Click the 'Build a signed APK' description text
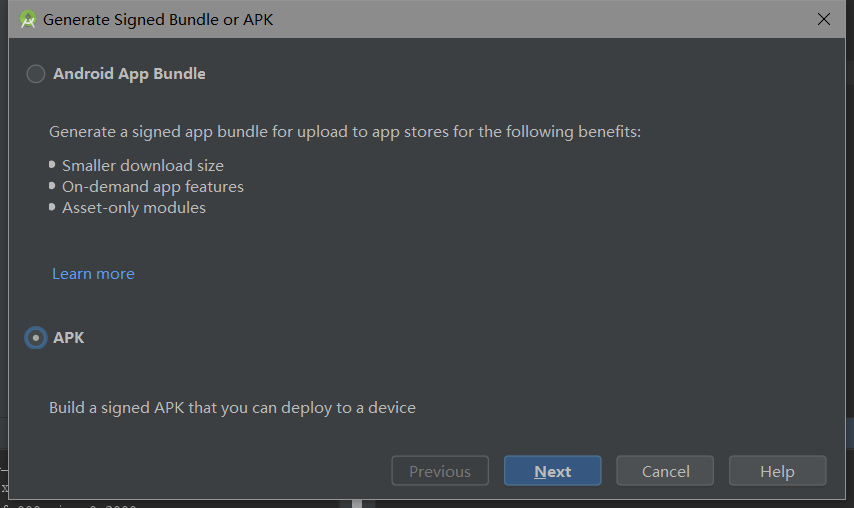This screenshot has height=508, width=854. [232, 408]
